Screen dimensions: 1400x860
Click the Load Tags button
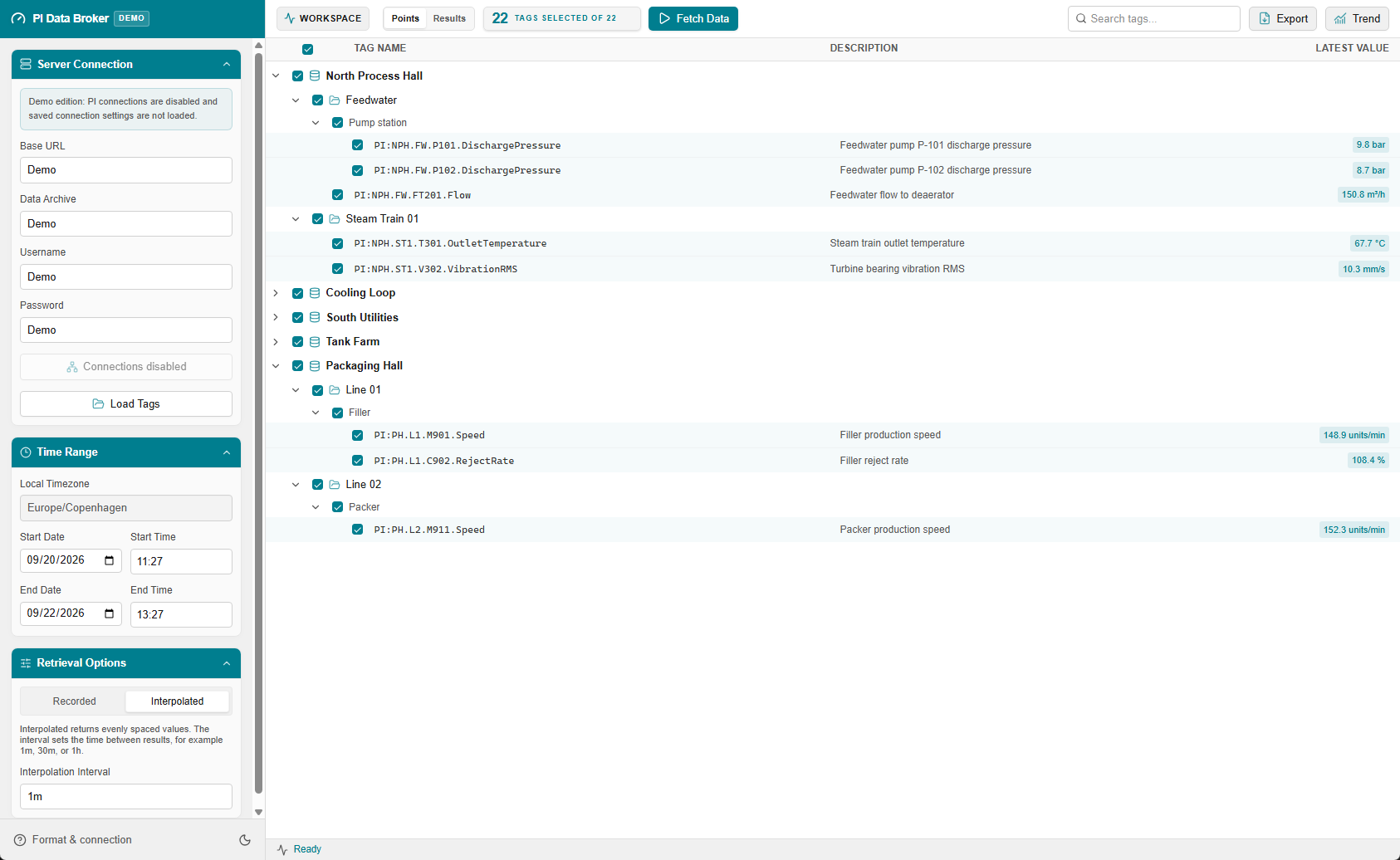126,404
